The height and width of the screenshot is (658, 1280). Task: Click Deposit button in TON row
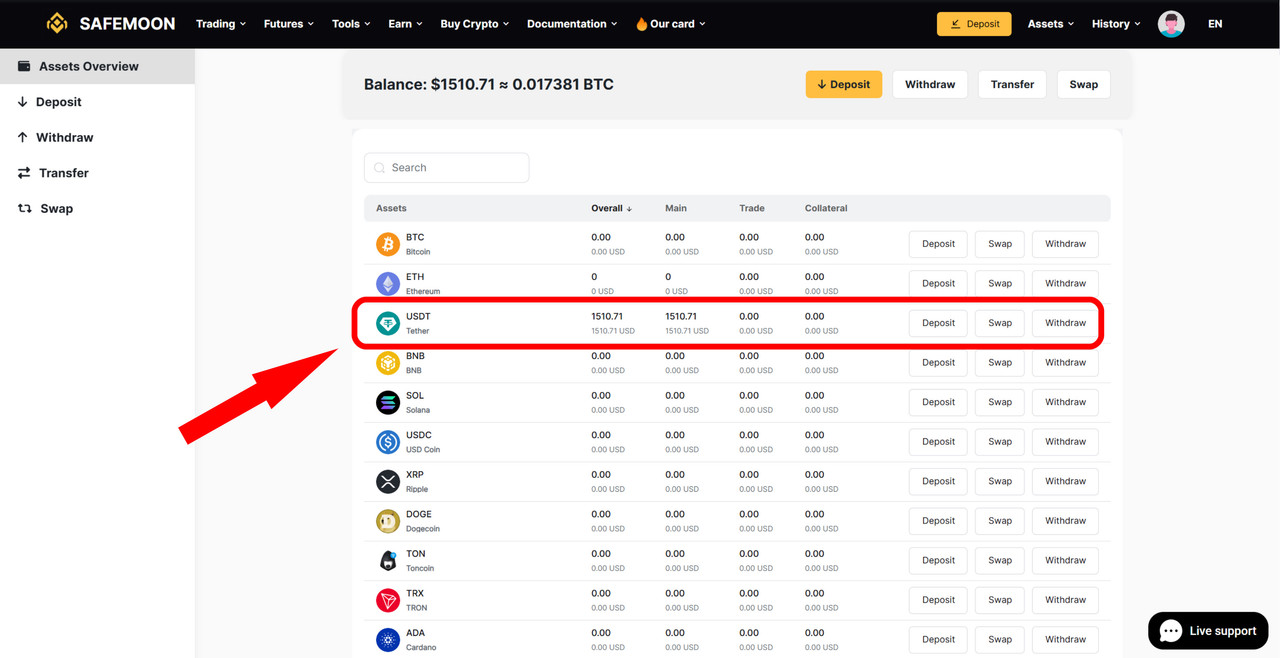tap(938, 560)
